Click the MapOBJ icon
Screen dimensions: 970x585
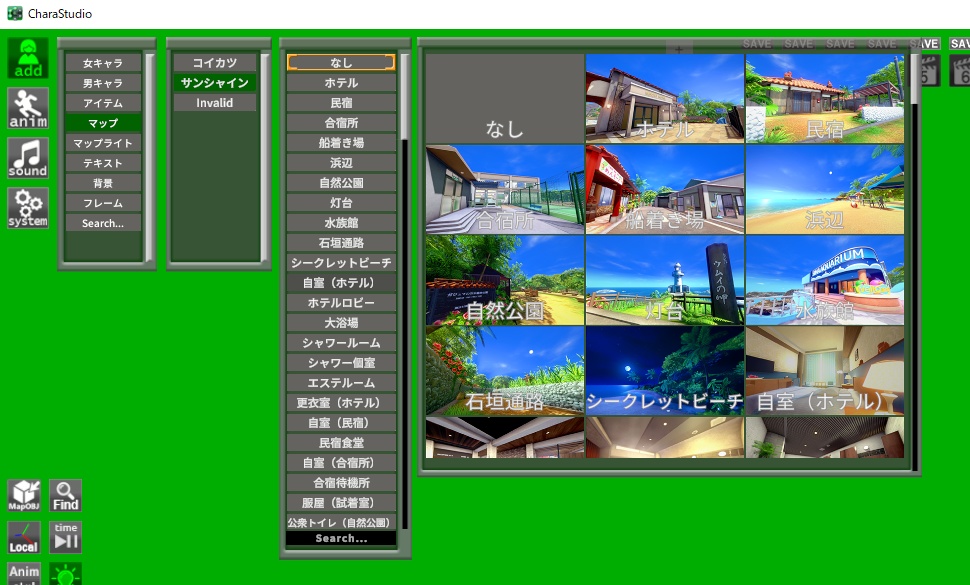[x=24, y=495]
